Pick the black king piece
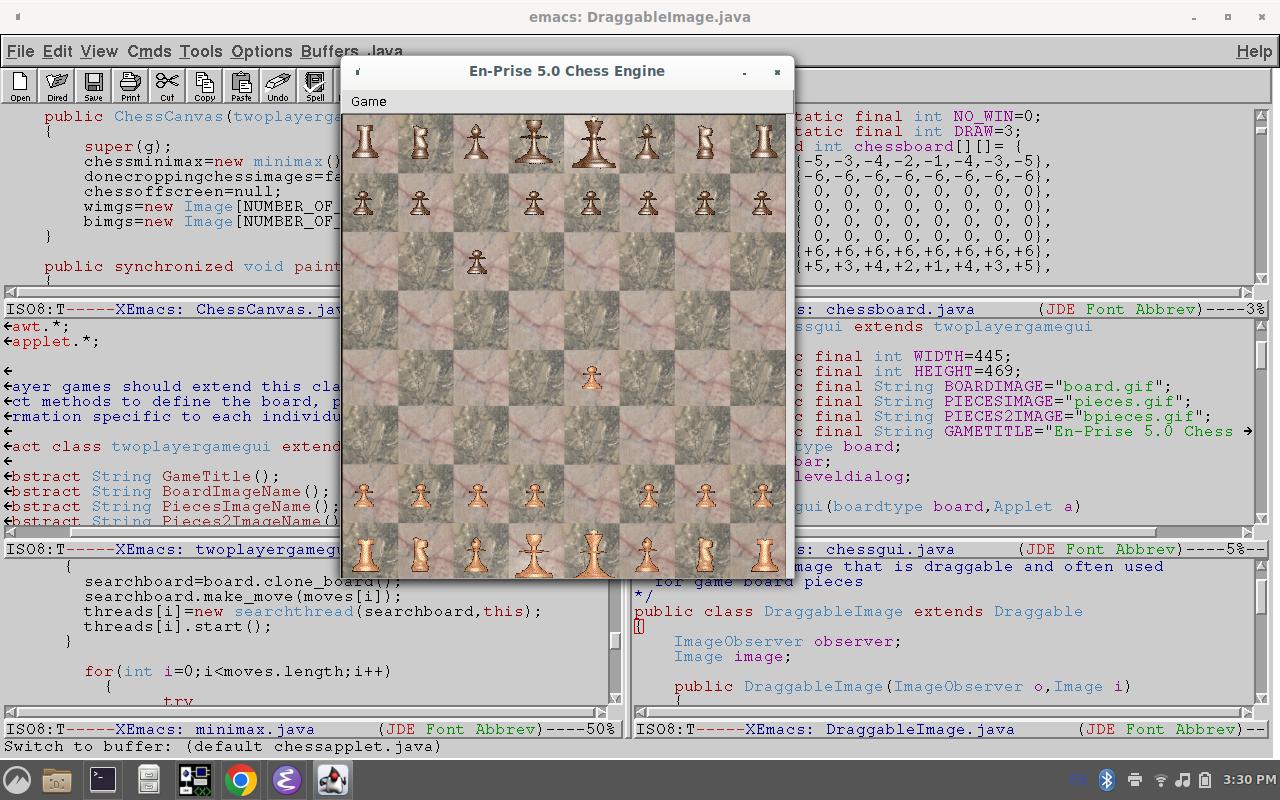The image size is (1280, 800). point(593,142)
